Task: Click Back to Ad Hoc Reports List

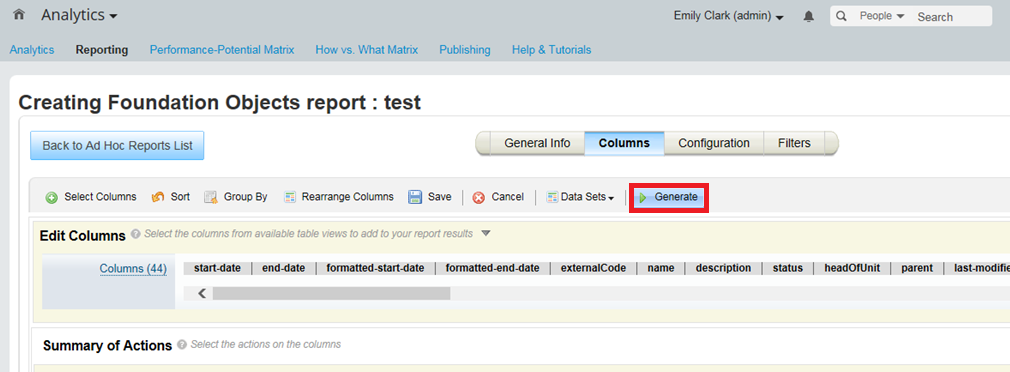Action: coord(117,145)
